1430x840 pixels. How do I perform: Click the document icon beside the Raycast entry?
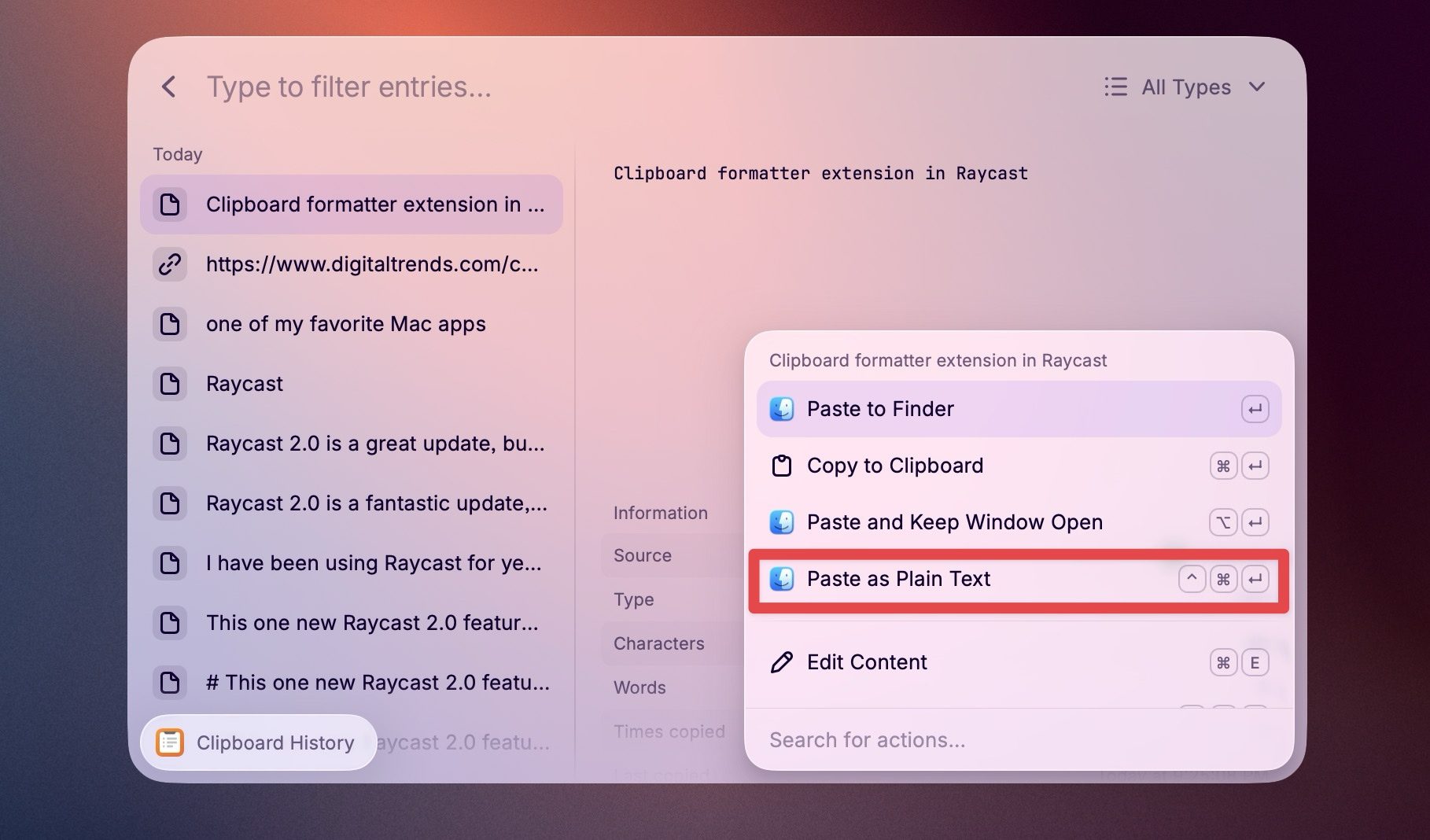click(170, 384)
